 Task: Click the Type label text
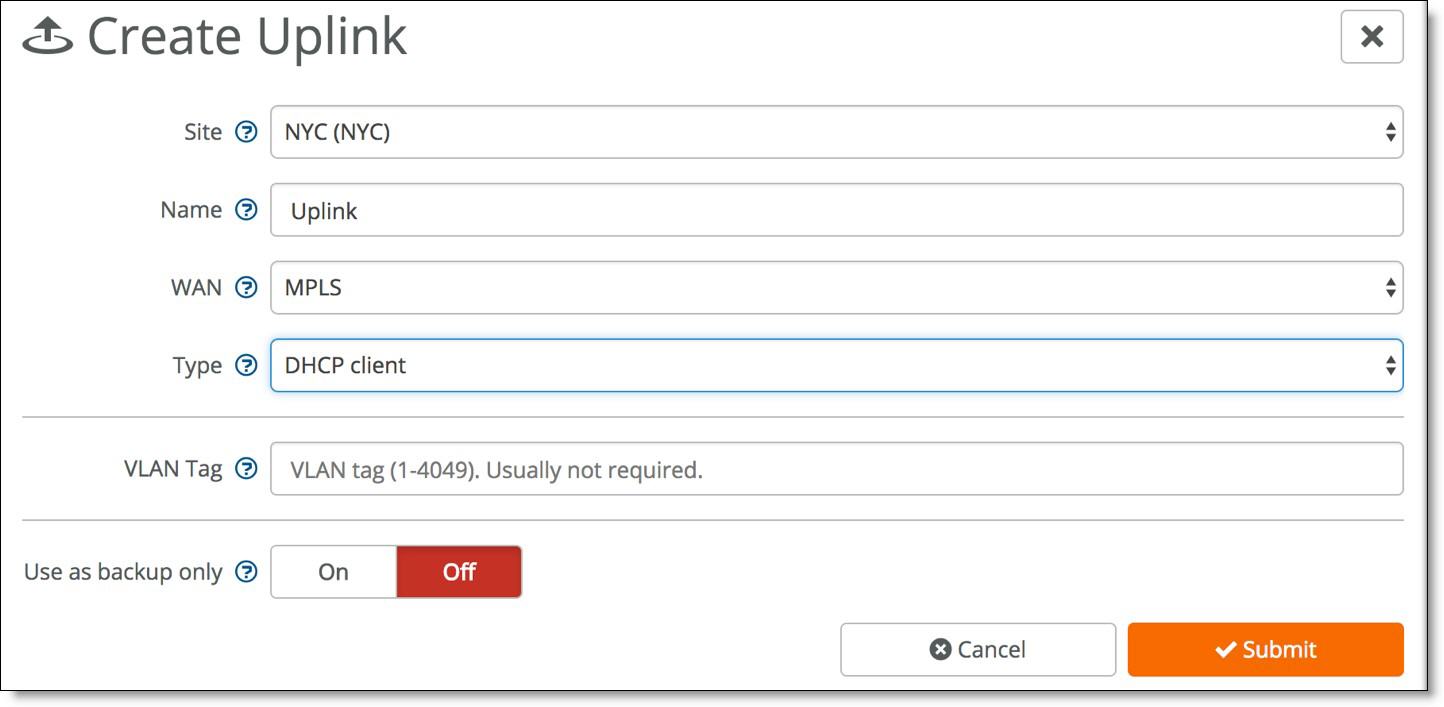pos(197,366)
